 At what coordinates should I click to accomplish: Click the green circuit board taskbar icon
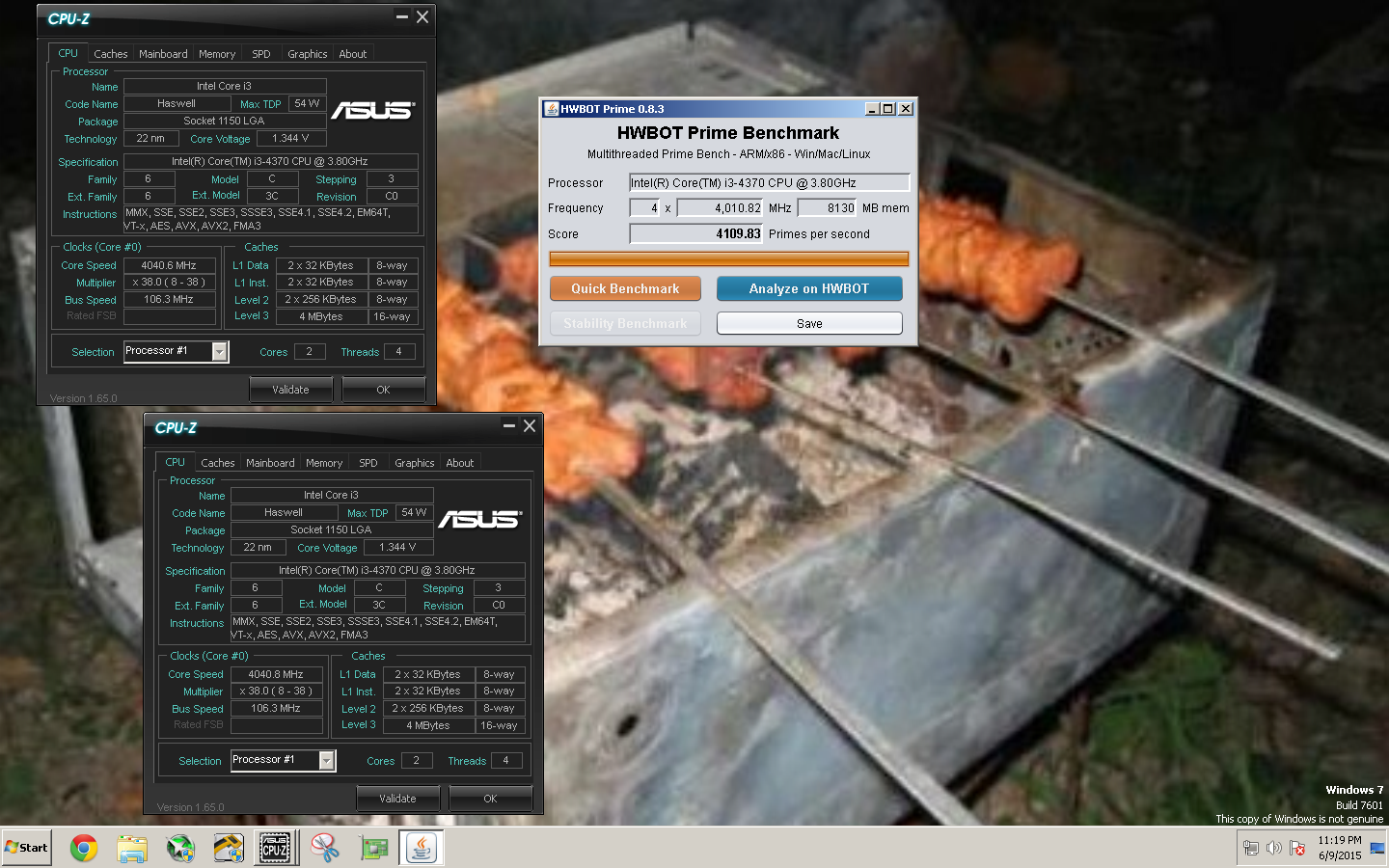[373, 848]
